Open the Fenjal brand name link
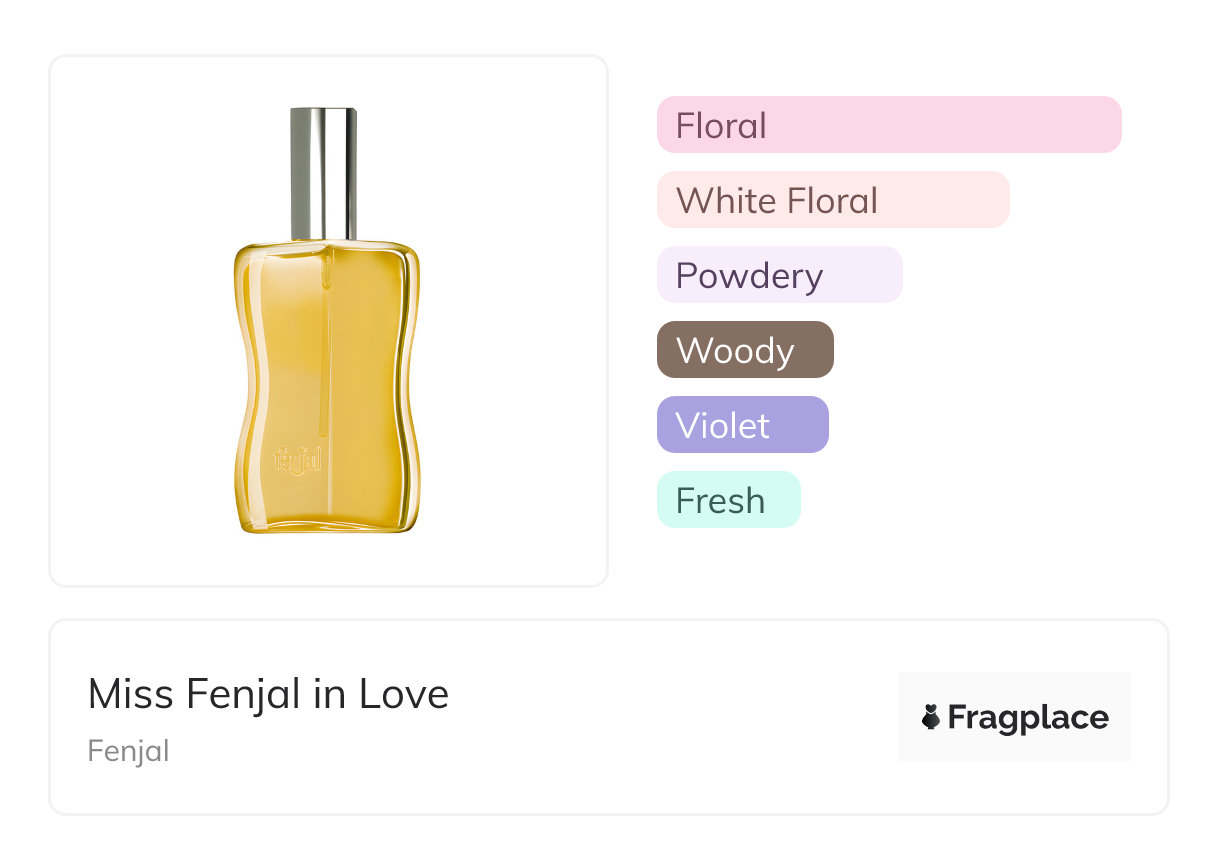This screenshot has height=864, width=1218. coord(128,751)
